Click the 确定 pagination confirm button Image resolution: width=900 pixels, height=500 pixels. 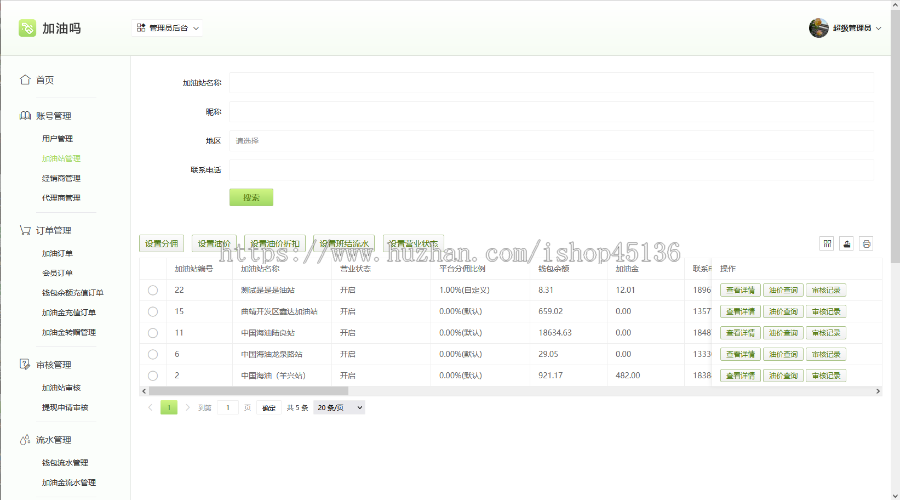[x=269, y=408]
